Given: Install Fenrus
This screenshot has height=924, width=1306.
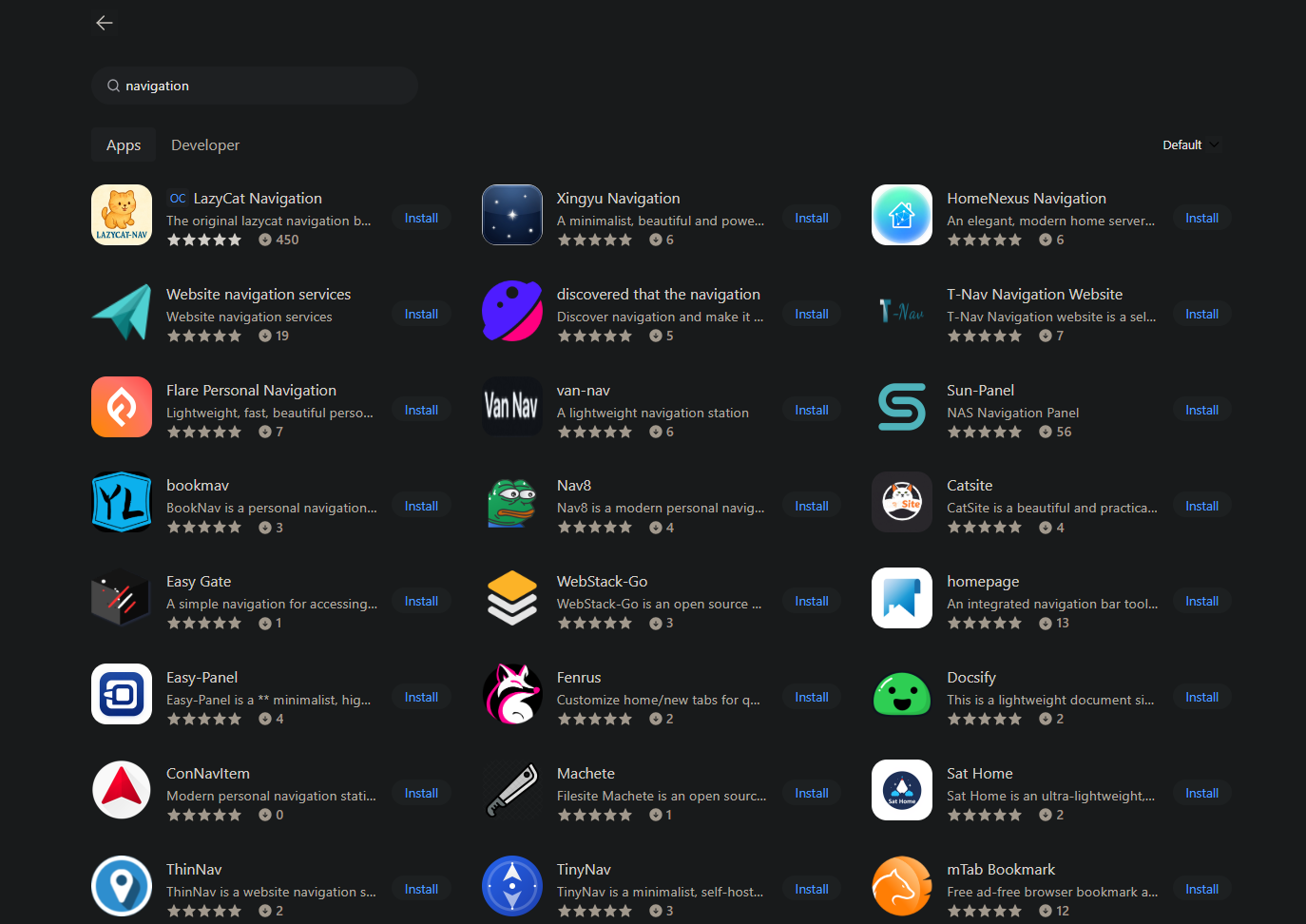Looking at the screenshot, I should pyautogui.click(x=812, y=697).
